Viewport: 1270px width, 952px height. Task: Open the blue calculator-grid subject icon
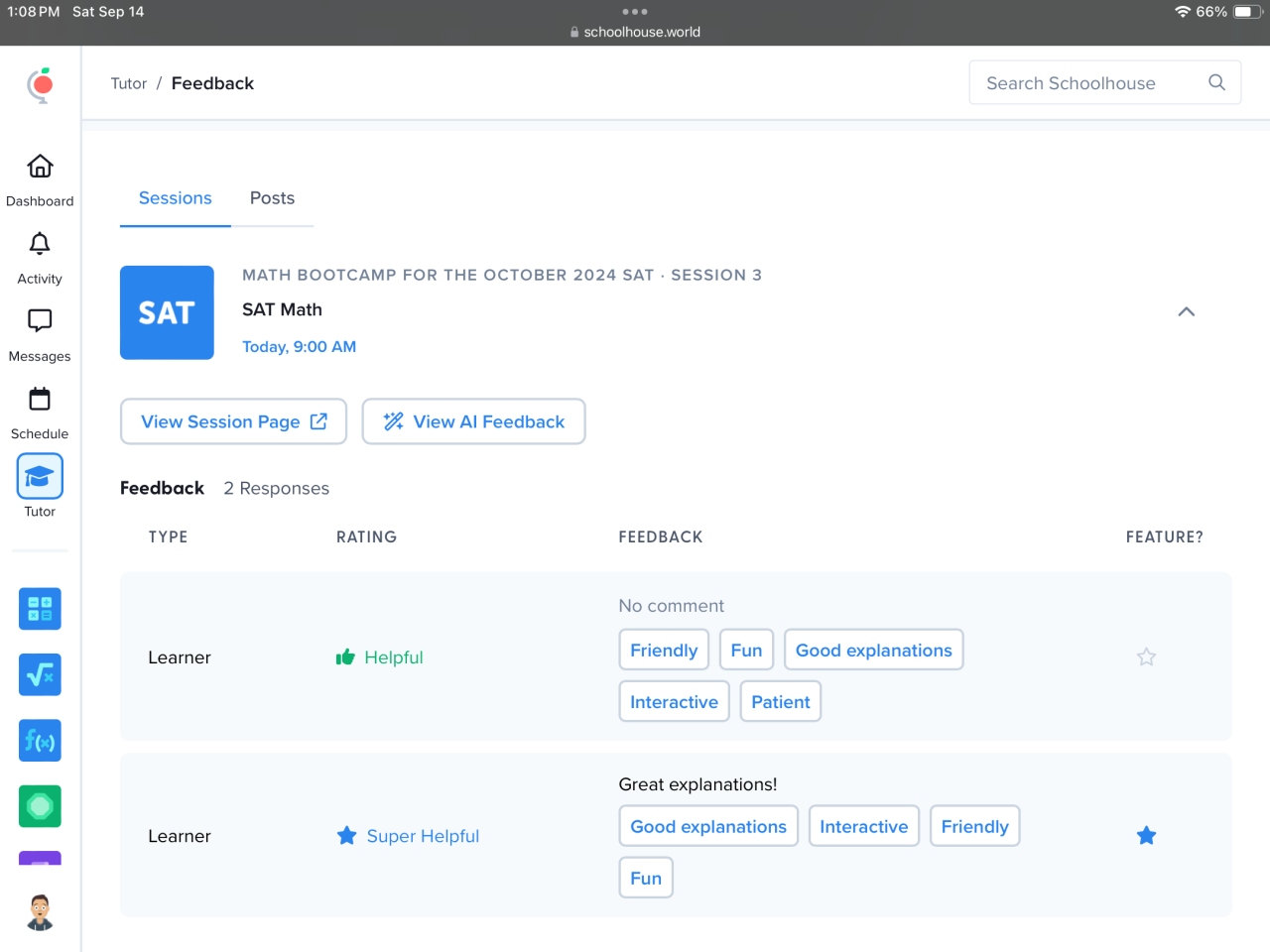[40, 609]
